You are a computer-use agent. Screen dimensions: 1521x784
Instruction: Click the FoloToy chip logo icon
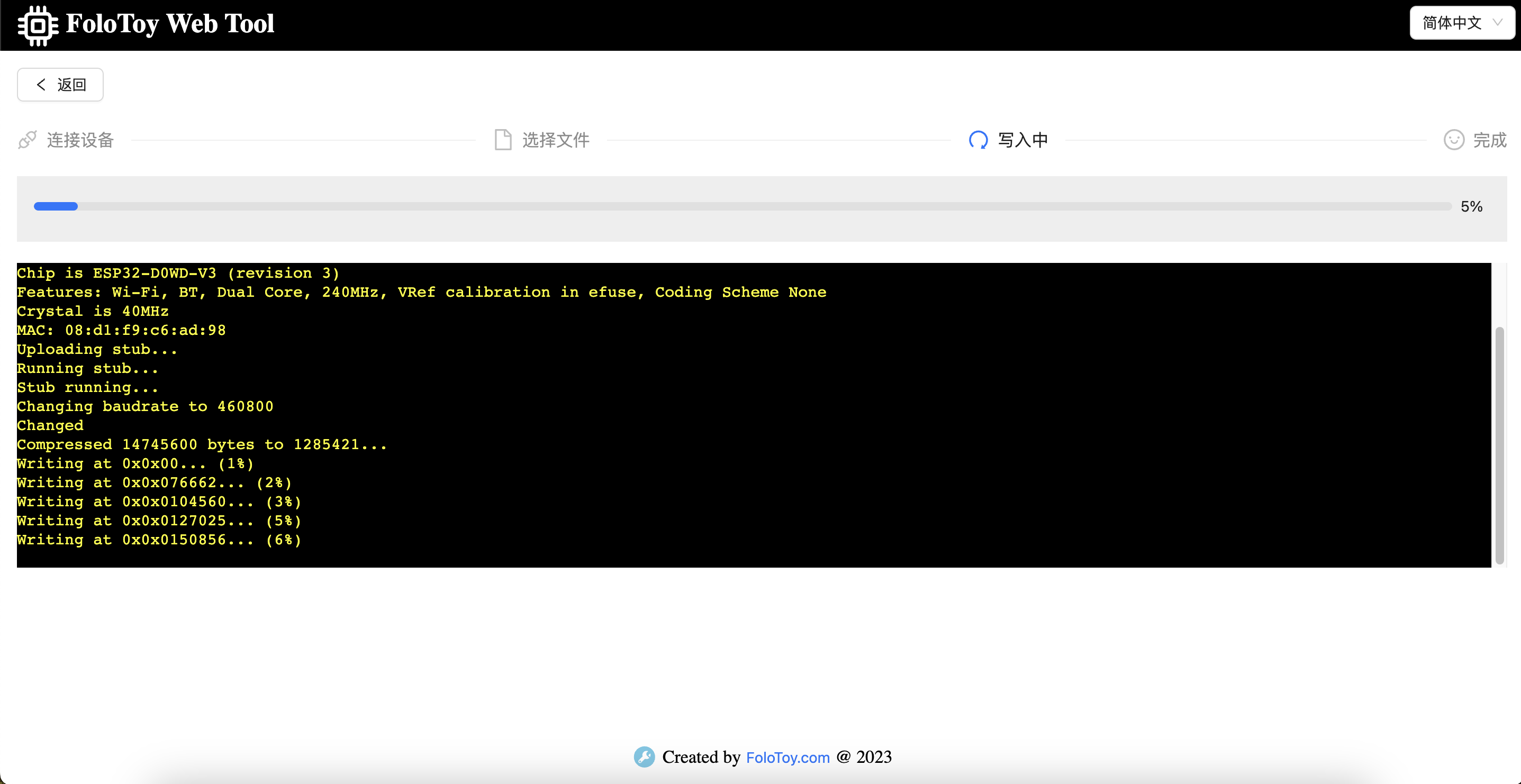(x=38, y=25)
